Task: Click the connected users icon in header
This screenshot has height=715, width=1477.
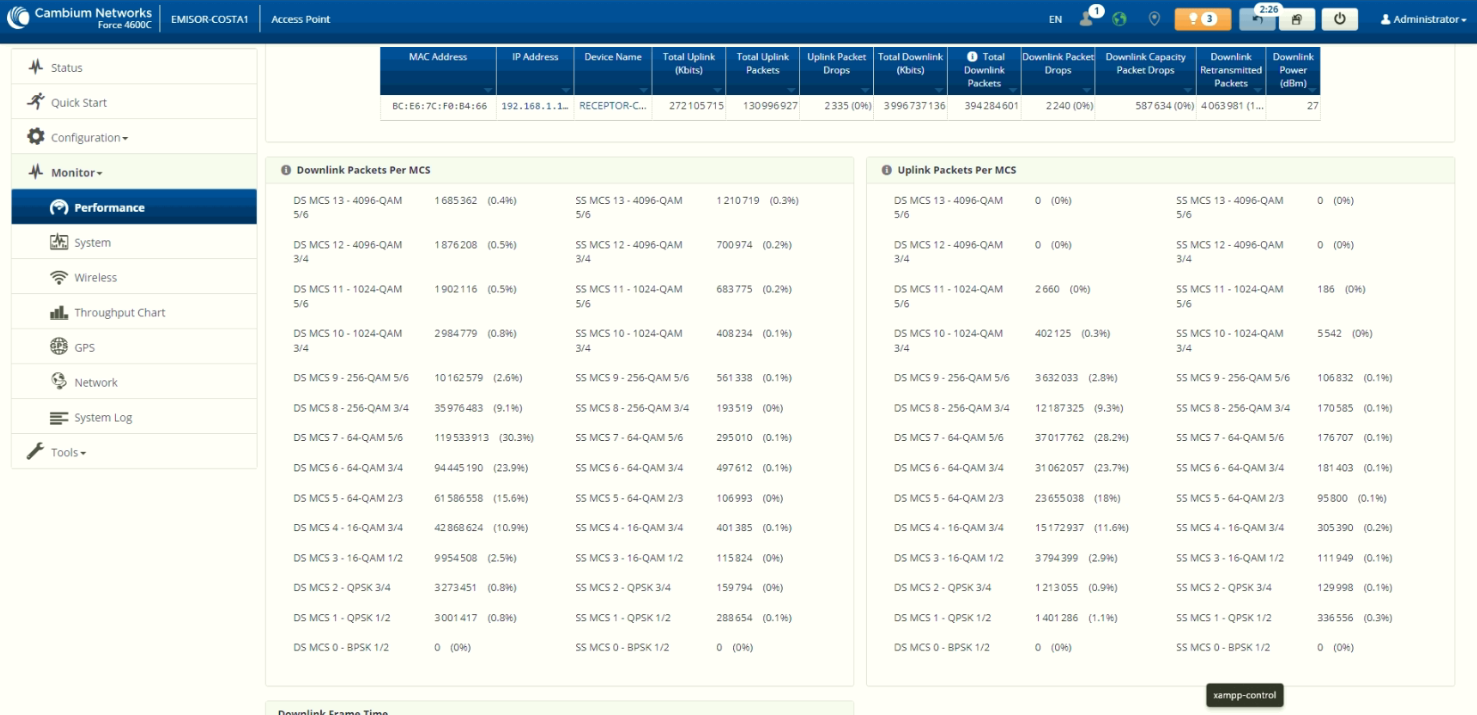Action: [1088, 18]
